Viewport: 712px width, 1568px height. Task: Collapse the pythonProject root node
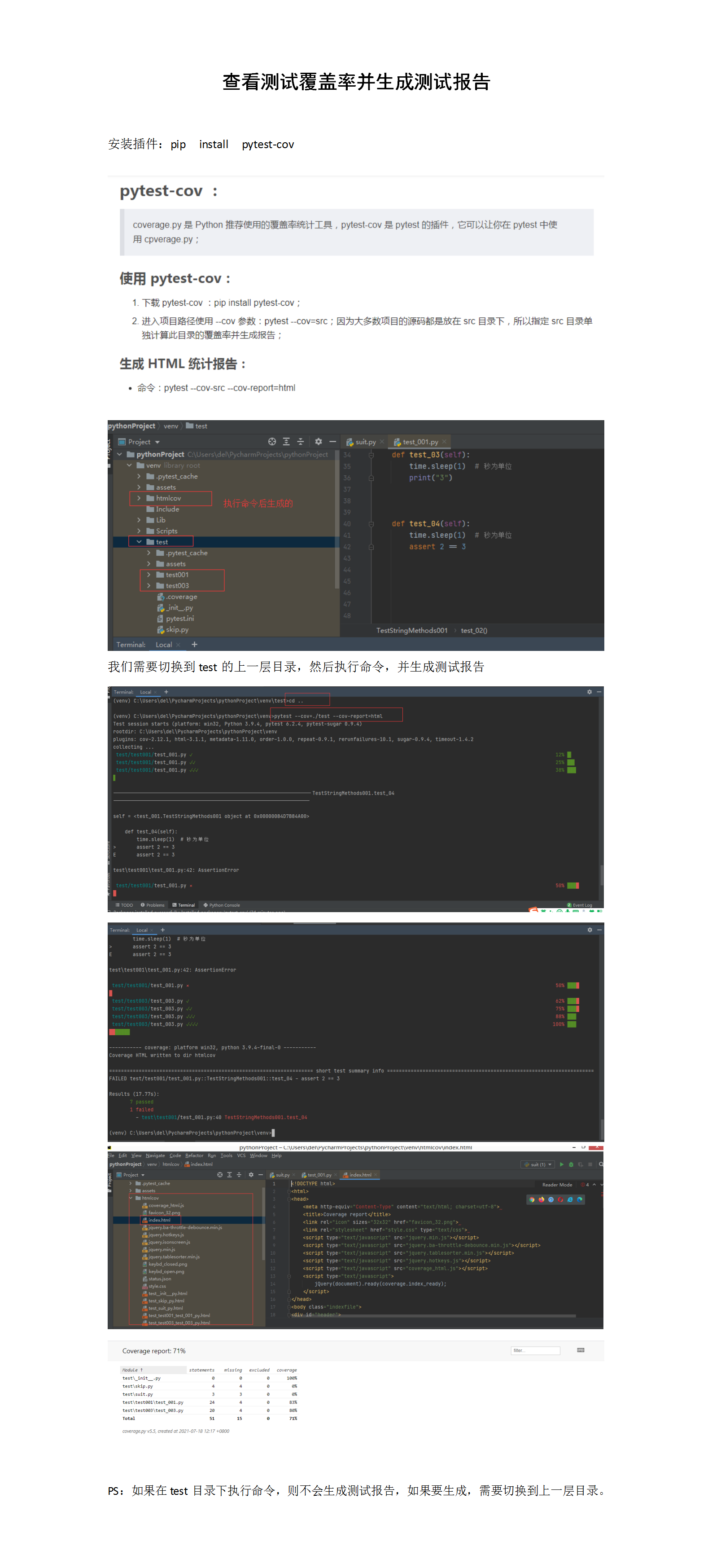pyautogui.click(x=120, y=454)
